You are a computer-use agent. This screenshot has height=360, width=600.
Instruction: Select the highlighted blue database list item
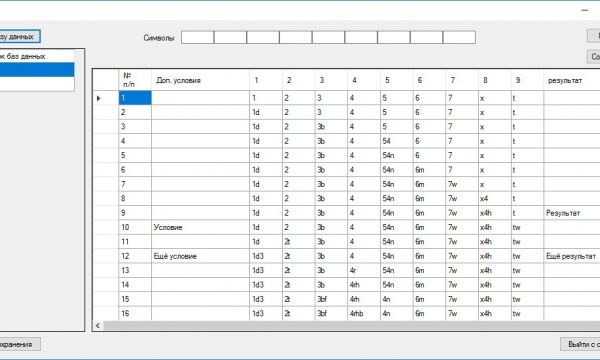37,70
